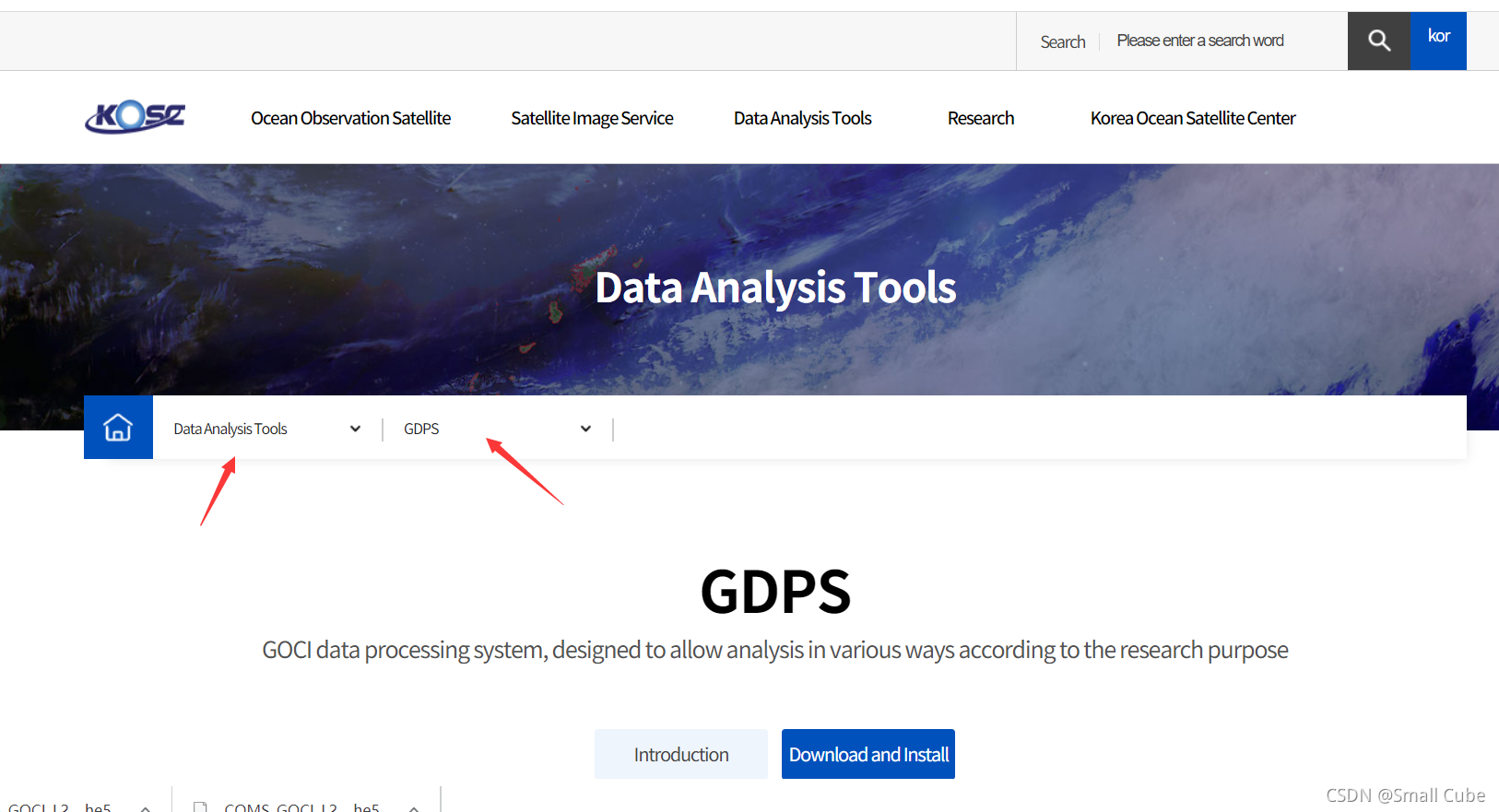Click the Search label in top bar
The image size is (1499, 812).
coord(1062,41)
